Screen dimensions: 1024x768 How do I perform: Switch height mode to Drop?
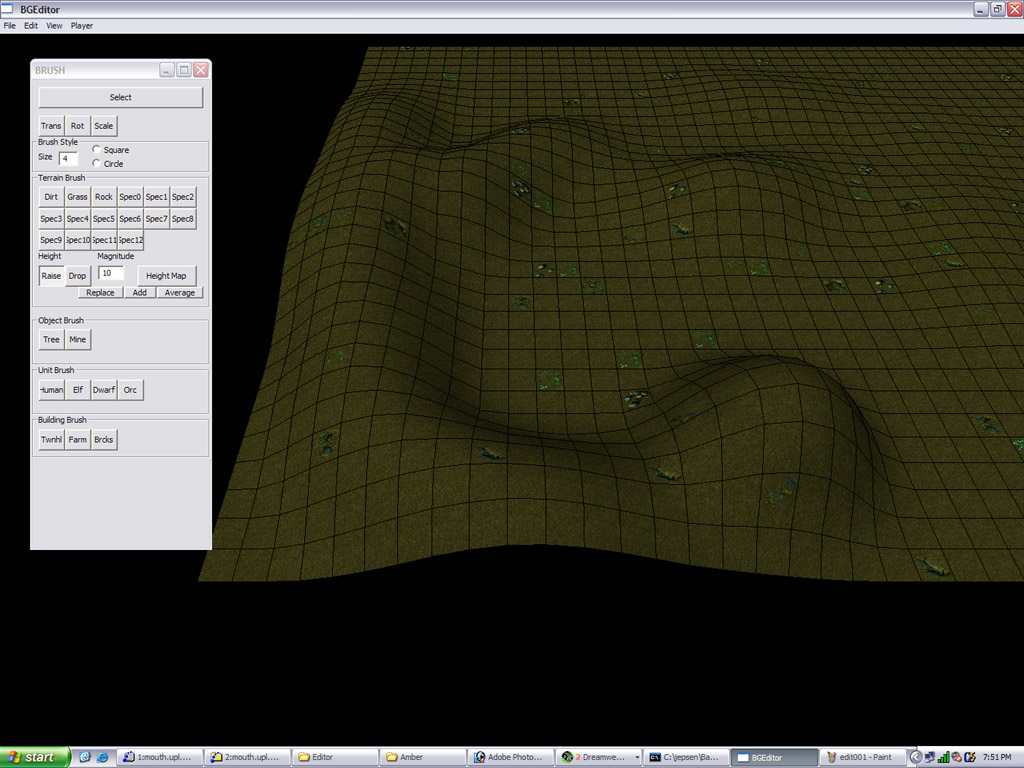(78, 276)
